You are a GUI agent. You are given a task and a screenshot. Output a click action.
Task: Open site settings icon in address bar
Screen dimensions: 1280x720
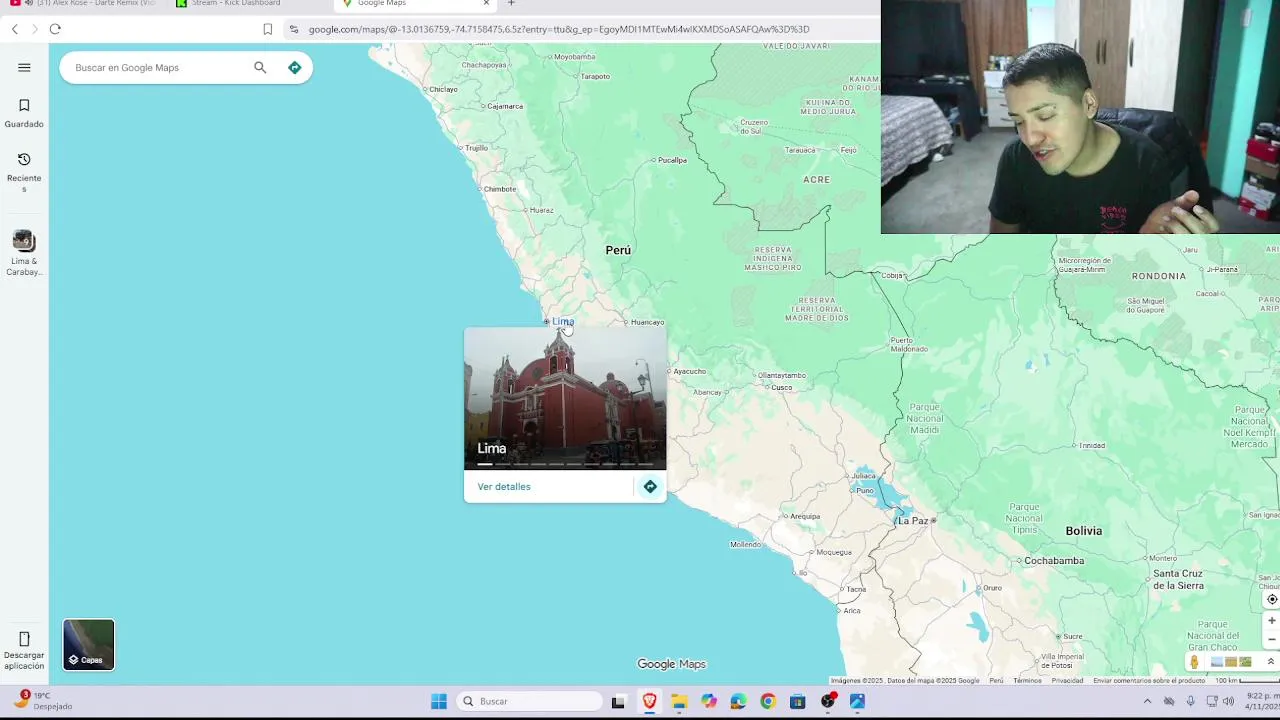pyautogui.click(x=294, y=29)
